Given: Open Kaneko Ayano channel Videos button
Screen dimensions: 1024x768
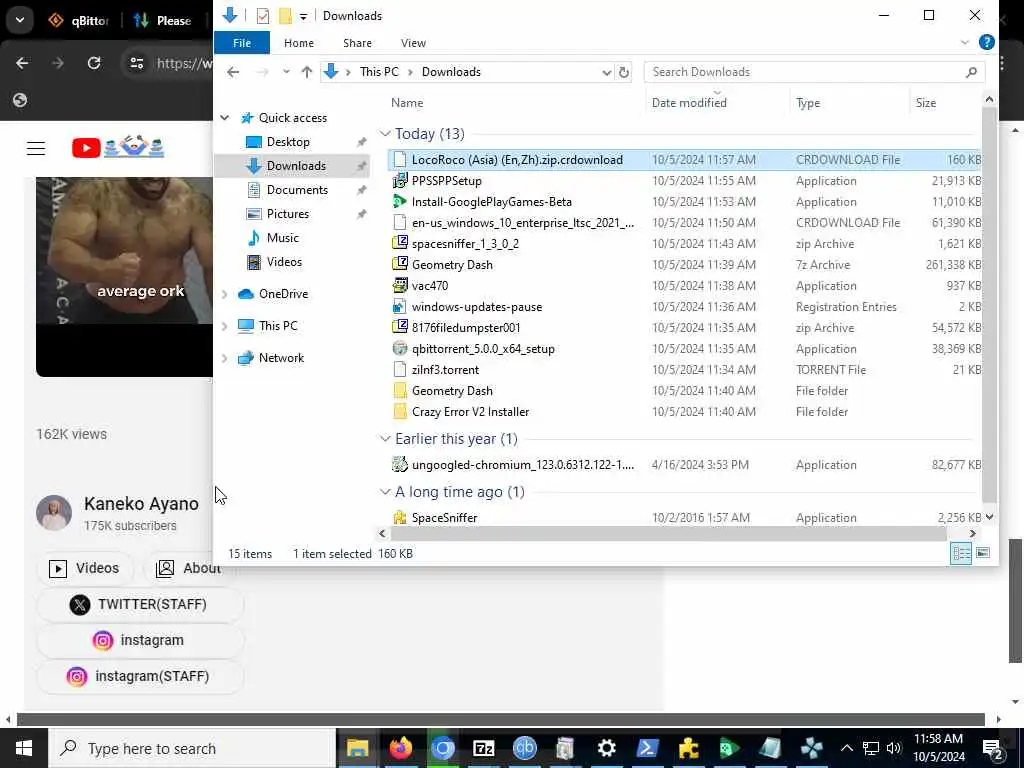Looking at the screenshot, I should [85, 568].
